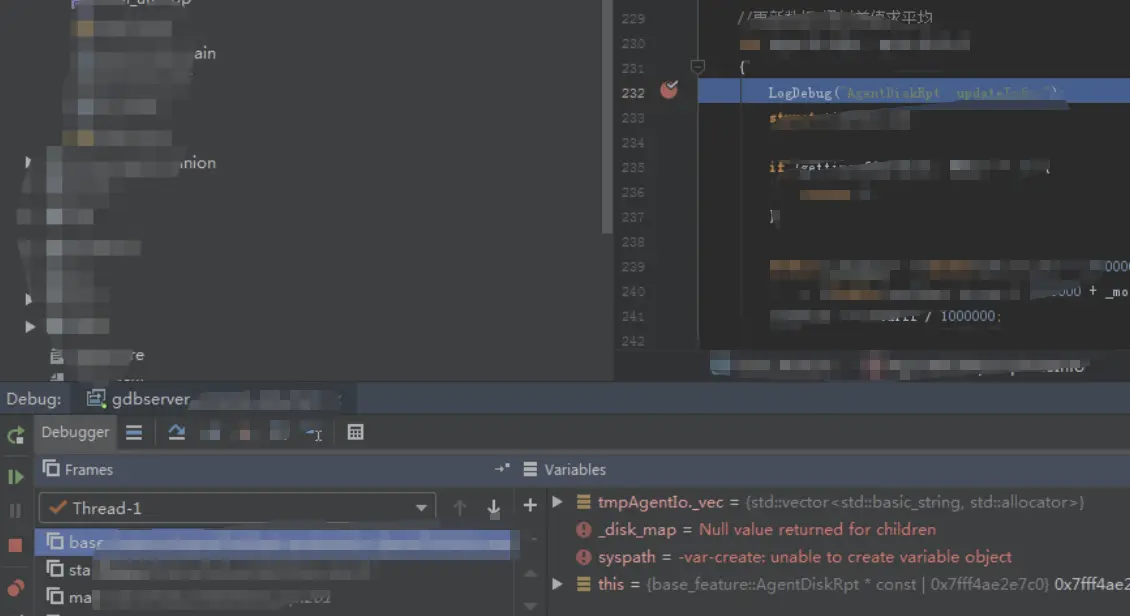
Task: Click the console lines icon beside Debugger
Action: [x=134, y=432]
